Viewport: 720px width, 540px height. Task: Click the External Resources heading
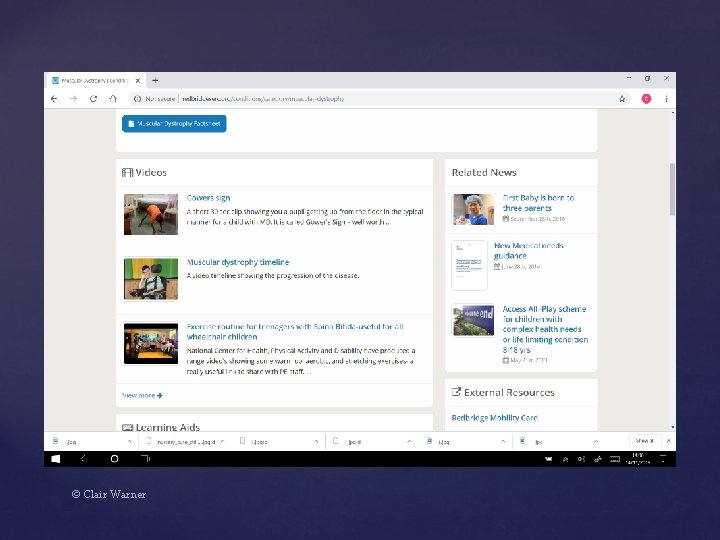(x=503, y=393)
